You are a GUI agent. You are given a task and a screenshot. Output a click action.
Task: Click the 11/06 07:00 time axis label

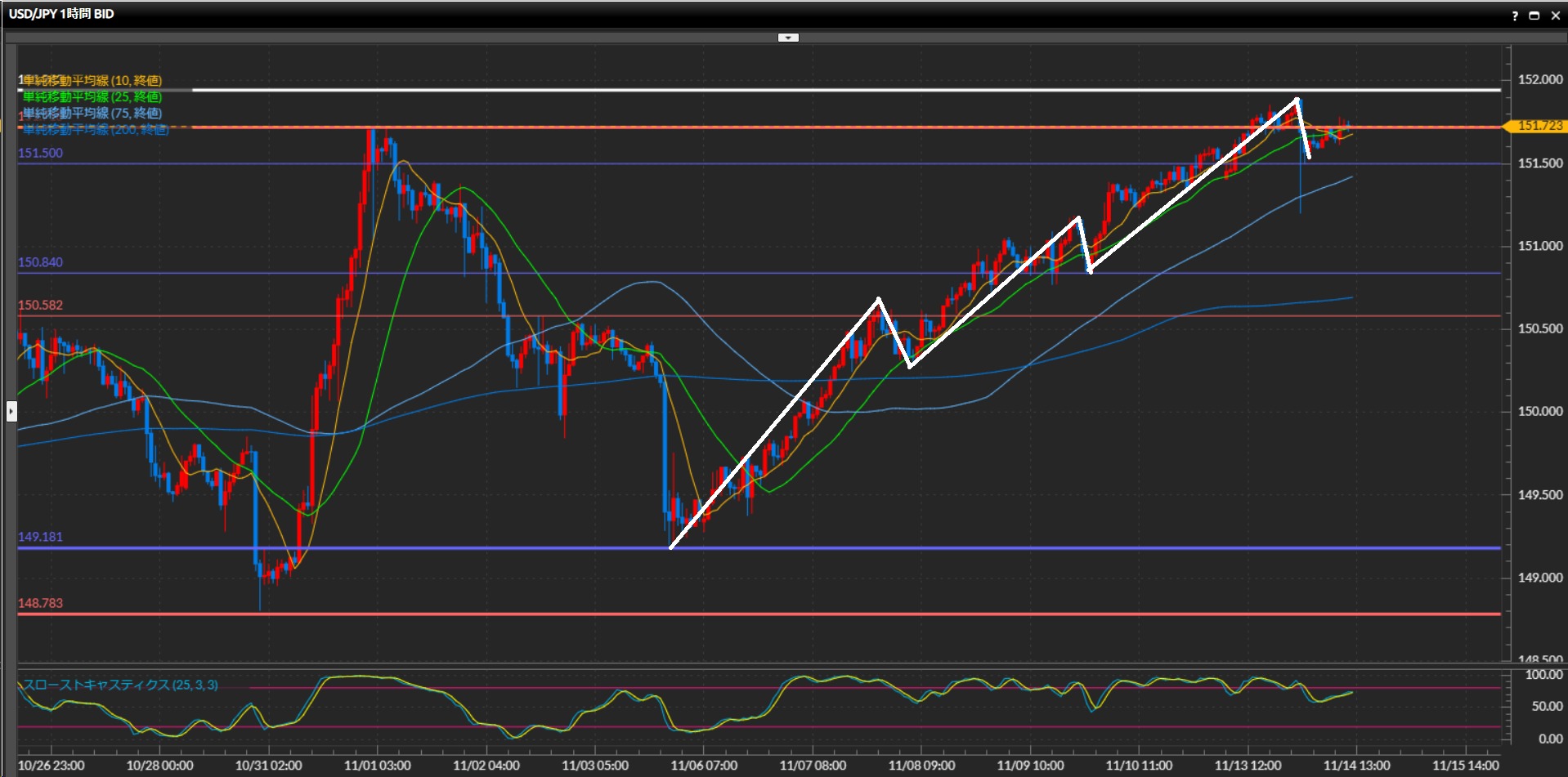pos(704,766)
